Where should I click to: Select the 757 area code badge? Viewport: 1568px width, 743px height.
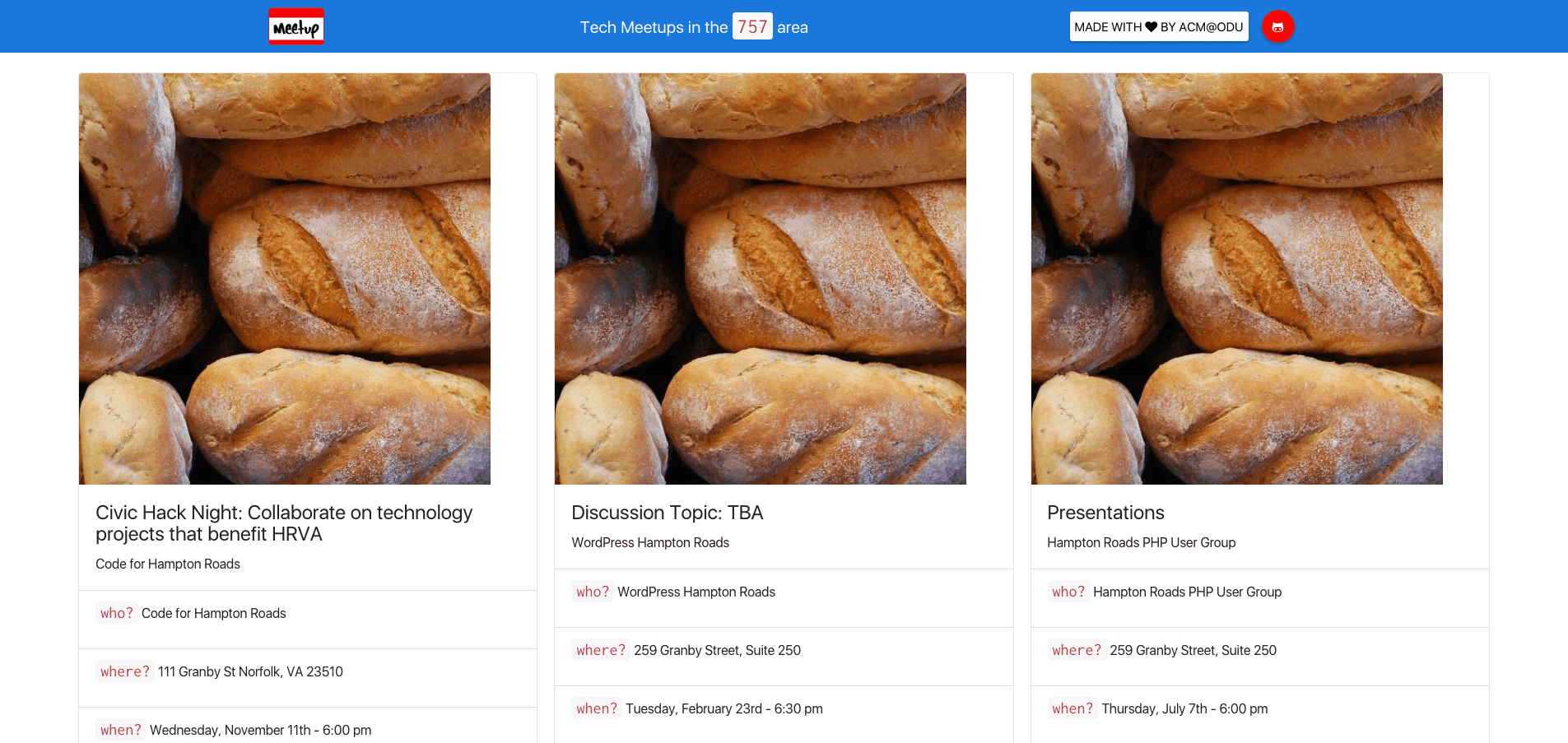click(752, 26)
